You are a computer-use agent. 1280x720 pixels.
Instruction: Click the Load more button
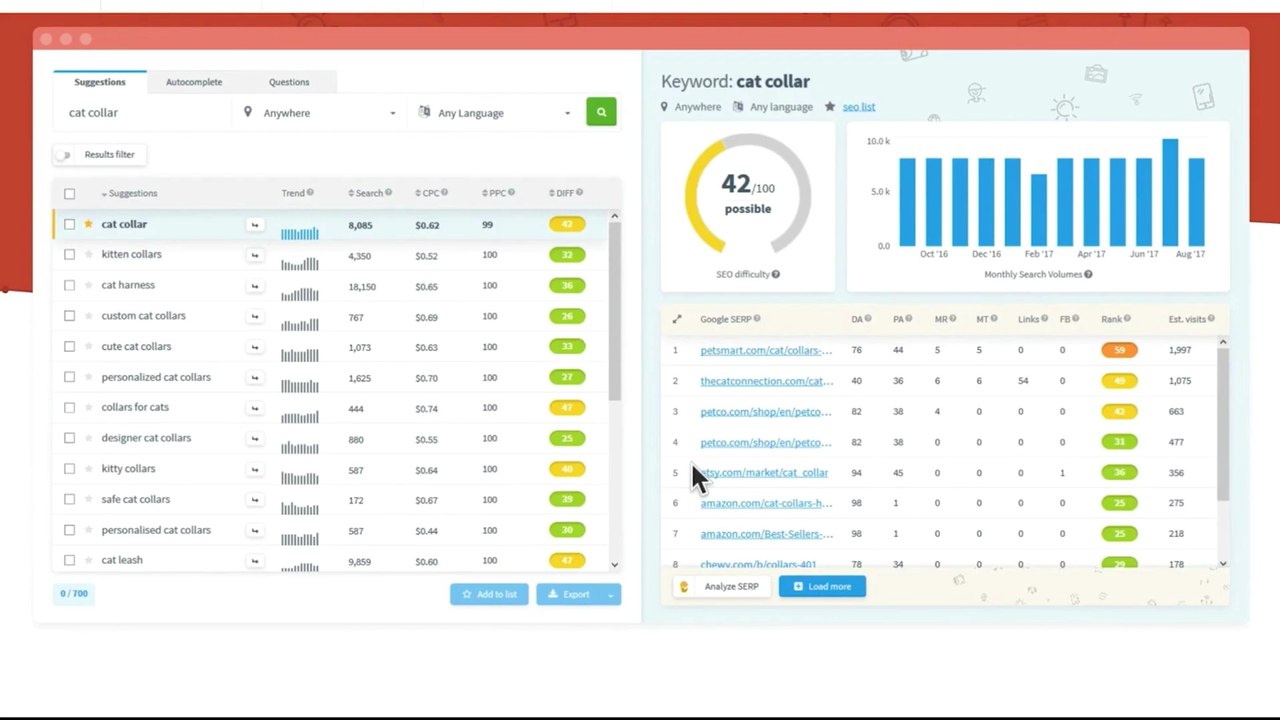(x=822, y=587)
